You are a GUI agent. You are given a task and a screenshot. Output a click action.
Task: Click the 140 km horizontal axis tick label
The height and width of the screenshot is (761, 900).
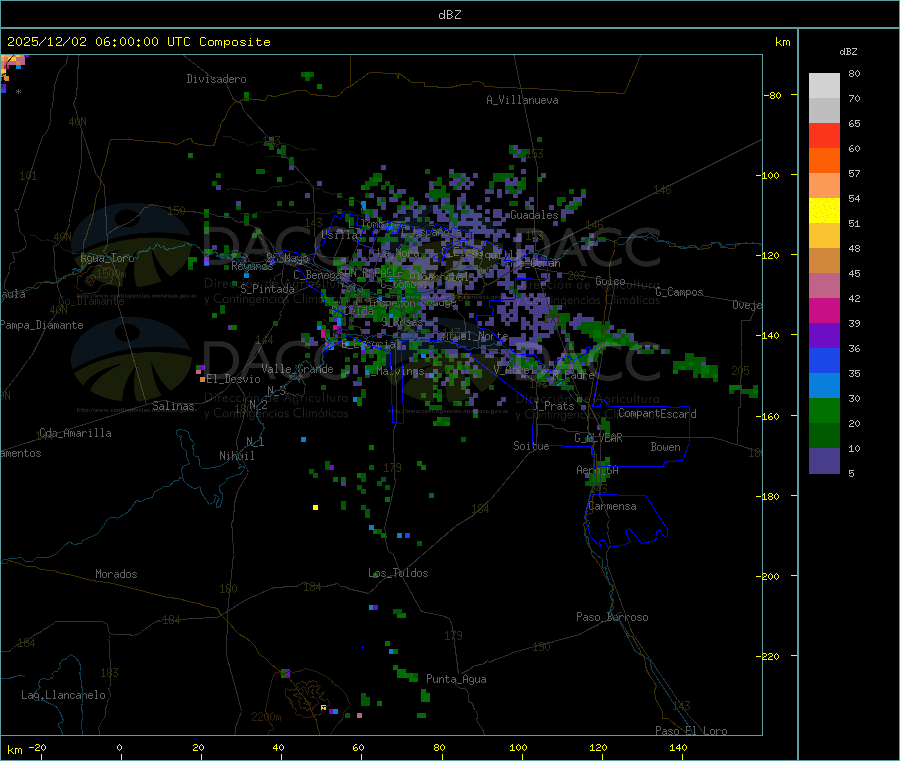[678, 748]
